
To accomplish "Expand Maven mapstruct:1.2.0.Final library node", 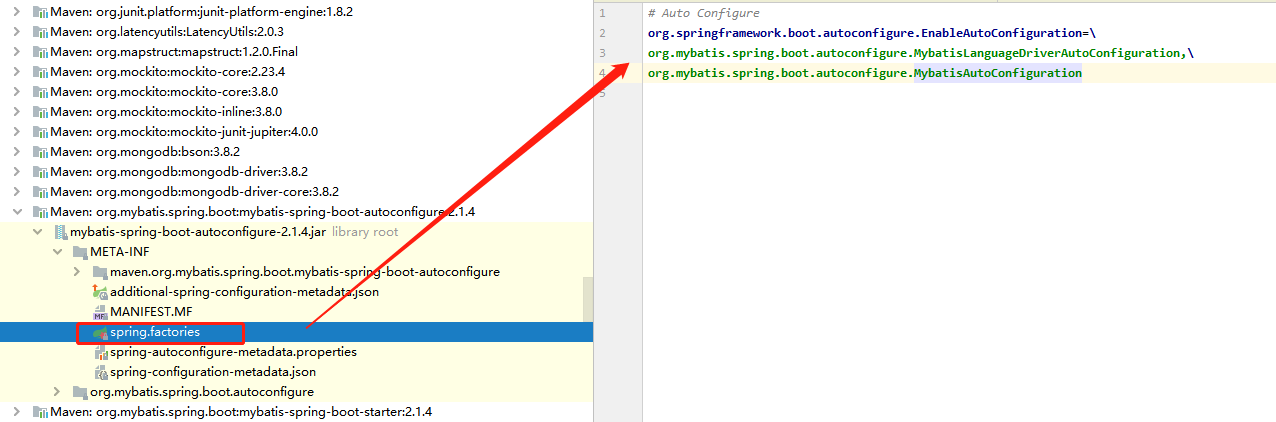I will [17, 52].
